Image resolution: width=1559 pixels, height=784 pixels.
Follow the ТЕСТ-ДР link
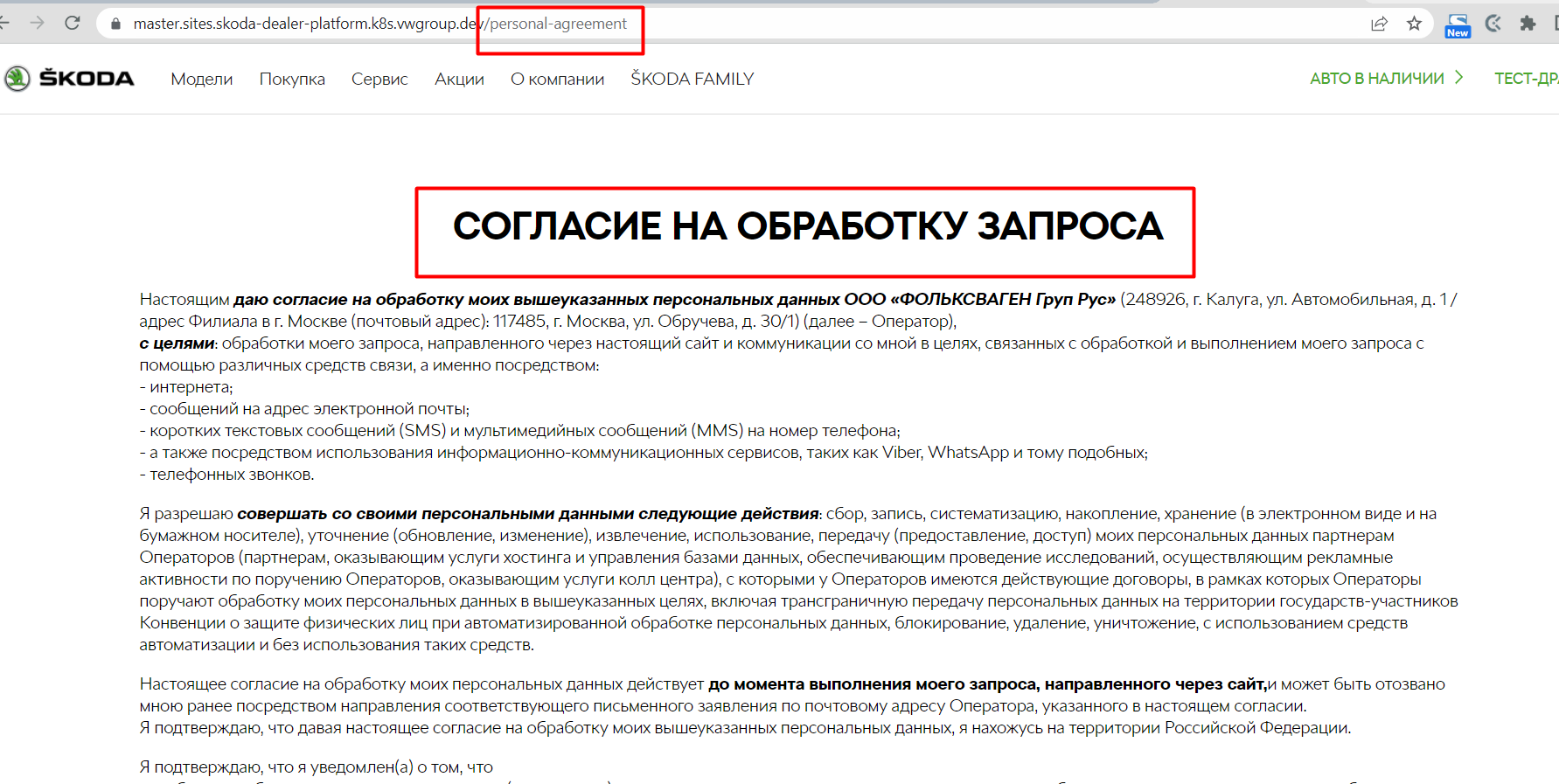coord(1527,79)
